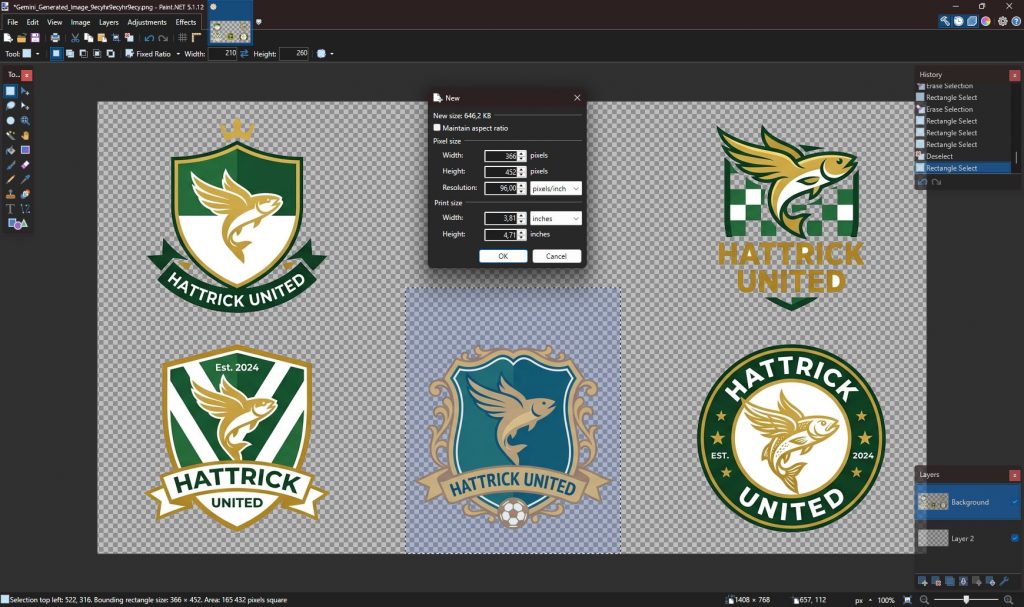Pick the Color Picker eyedropper tool

tap(25, 179)
